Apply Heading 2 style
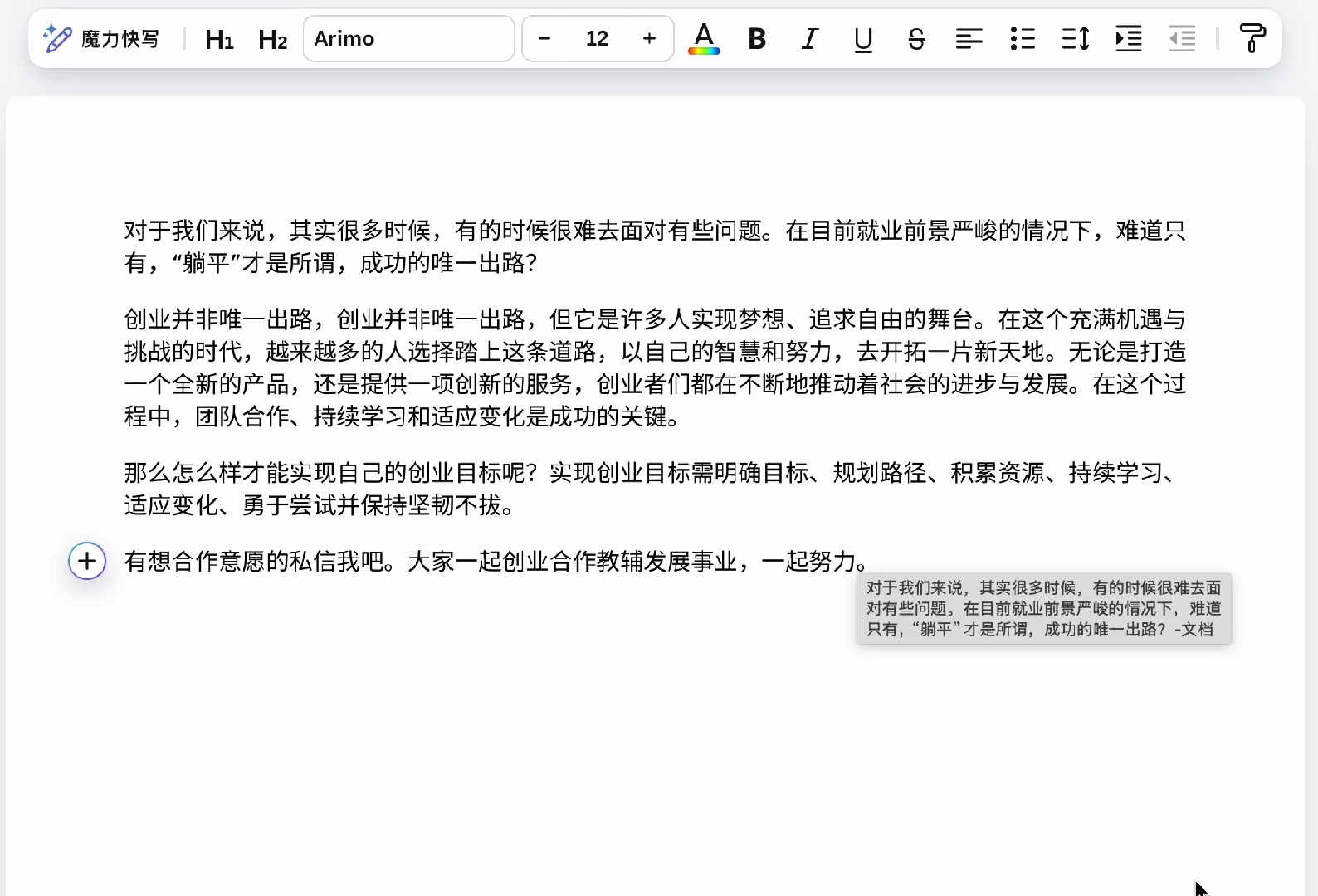This screenshot has height=896, width=1318. click(272, 39)
